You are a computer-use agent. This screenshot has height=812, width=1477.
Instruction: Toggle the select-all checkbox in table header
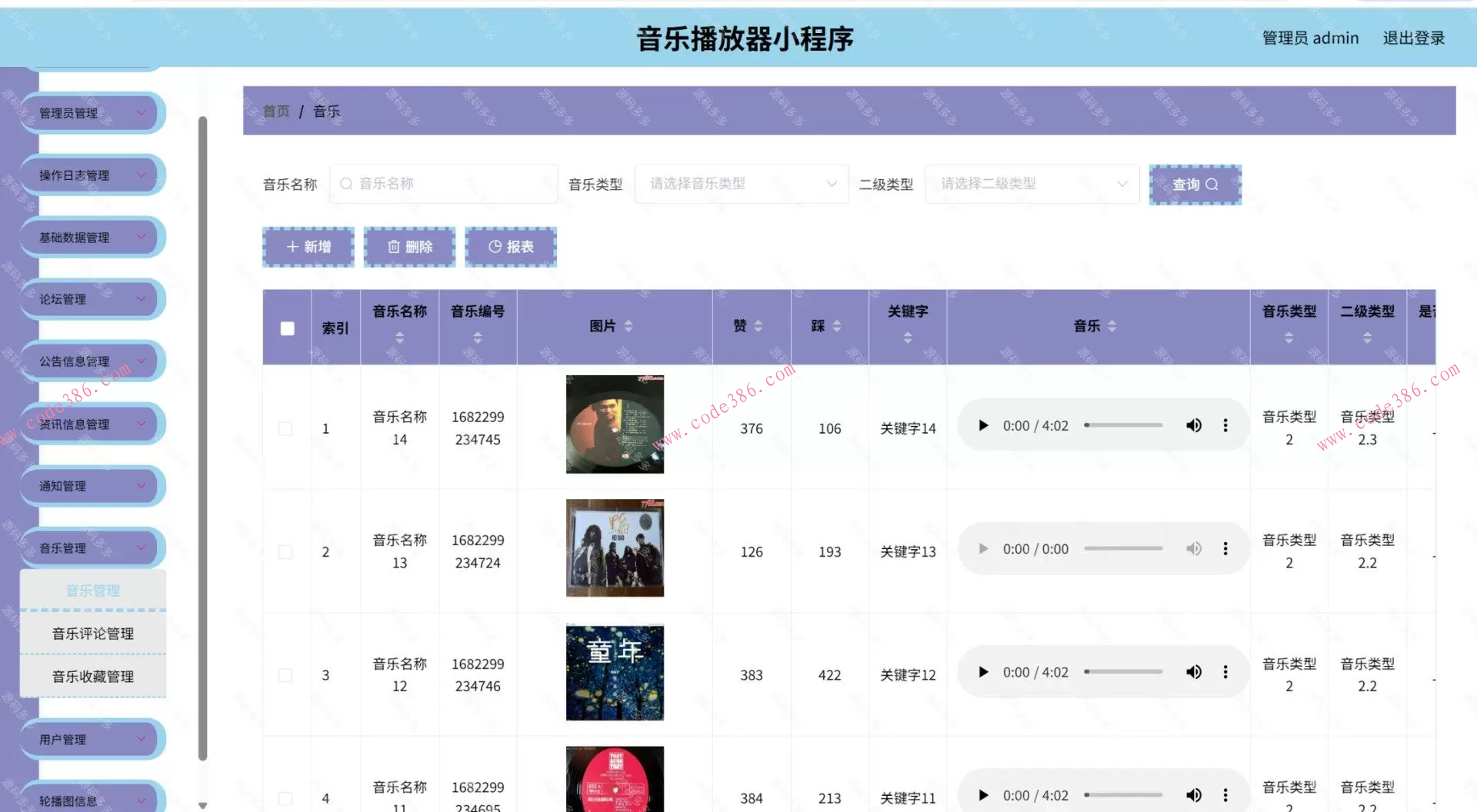pyautogui.click(x=288, y=328)
